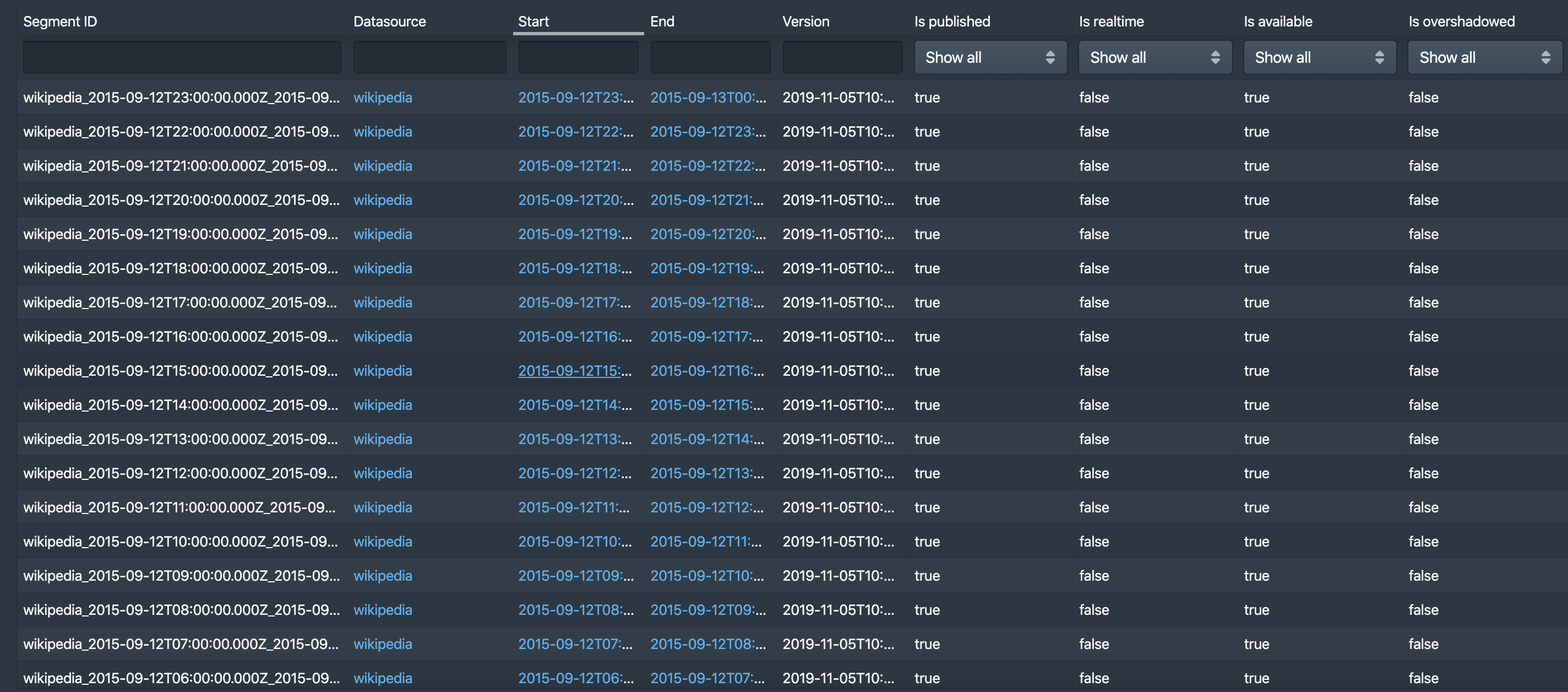Expand the Is available filter dropdown
This screenshot has height=692, width=1568.
pyautogui.click(x=1319, y=57)
